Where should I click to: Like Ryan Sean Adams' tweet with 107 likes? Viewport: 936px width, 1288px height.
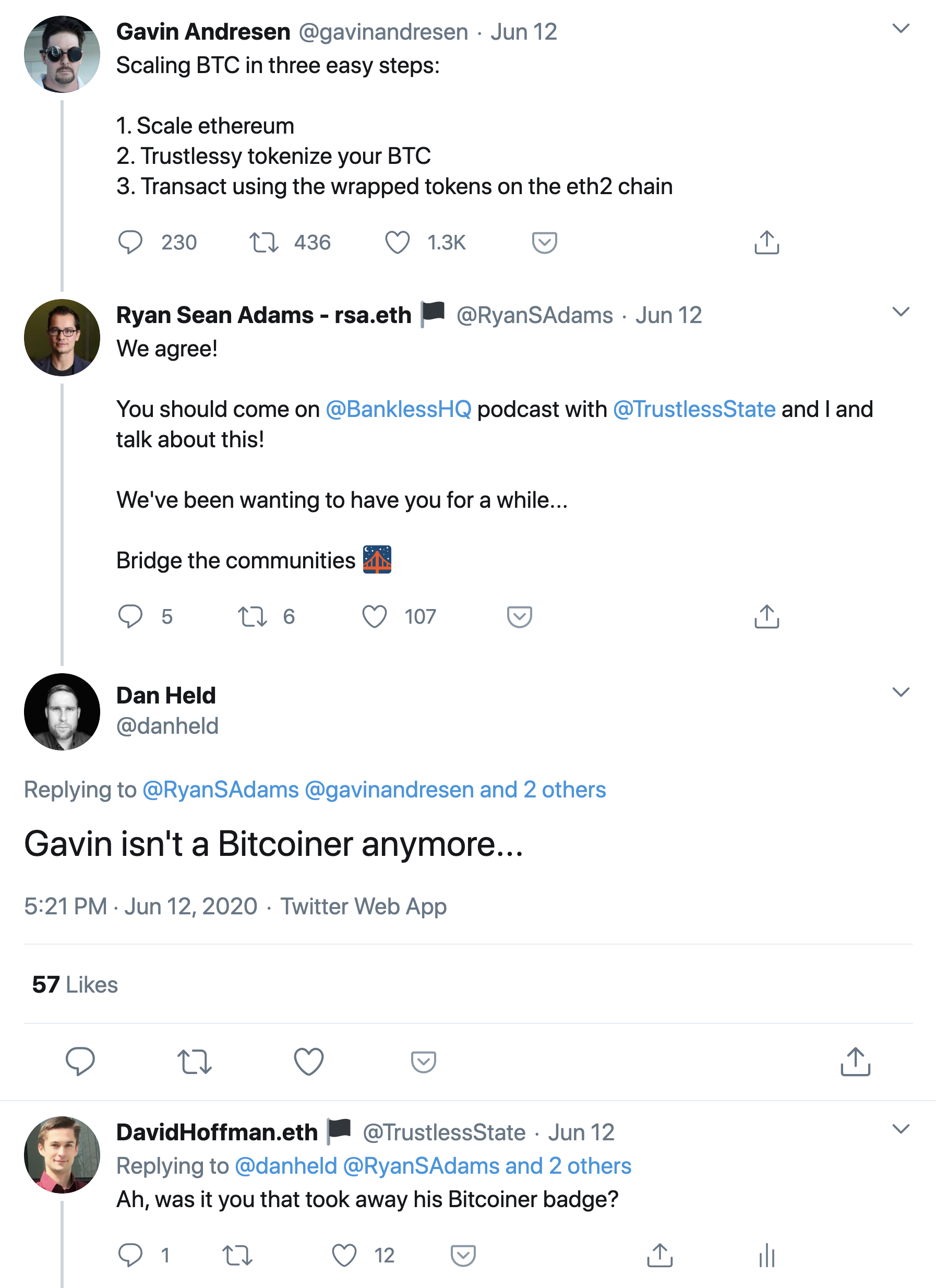pyautogui.click(x=375, y=616)
